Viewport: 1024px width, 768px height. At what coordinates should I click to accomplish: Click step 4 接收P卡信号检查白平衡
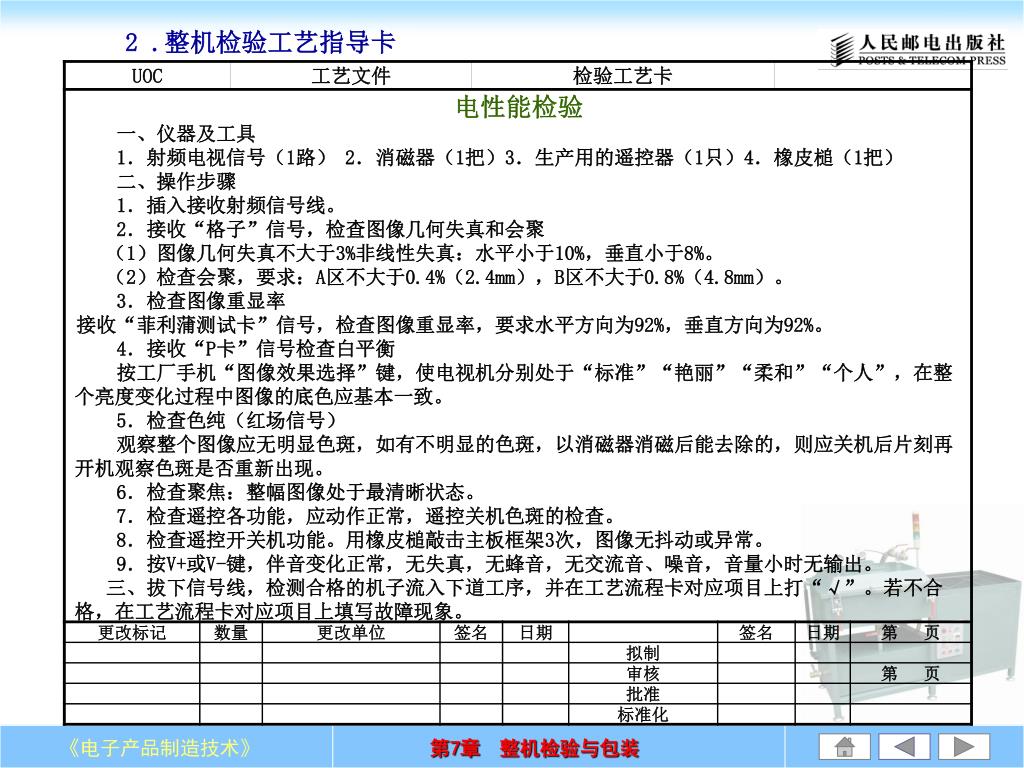(x=255, y=349)
